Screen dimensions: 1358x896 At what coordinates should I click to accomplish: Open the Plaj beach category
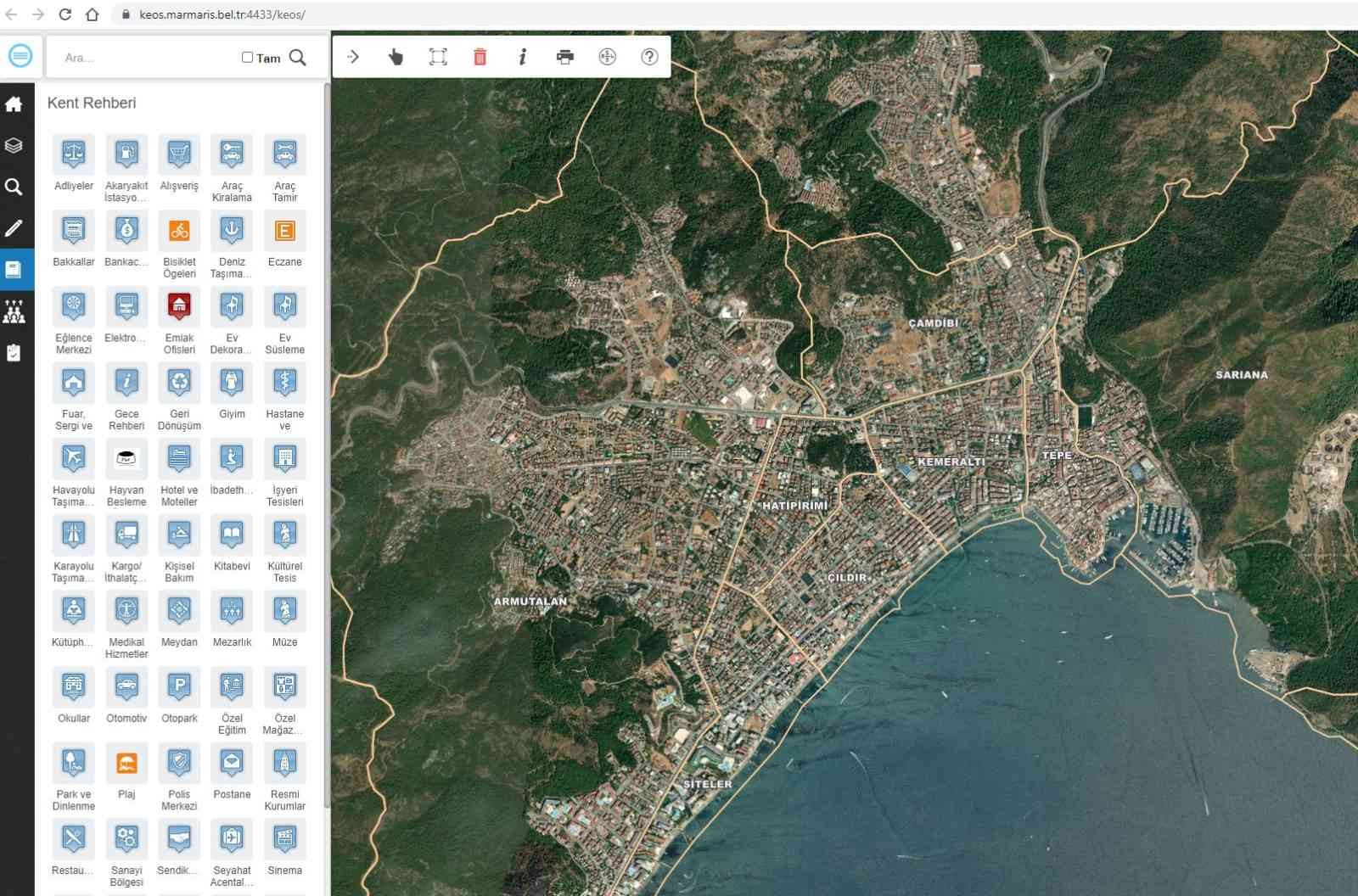tap(126, 763)
